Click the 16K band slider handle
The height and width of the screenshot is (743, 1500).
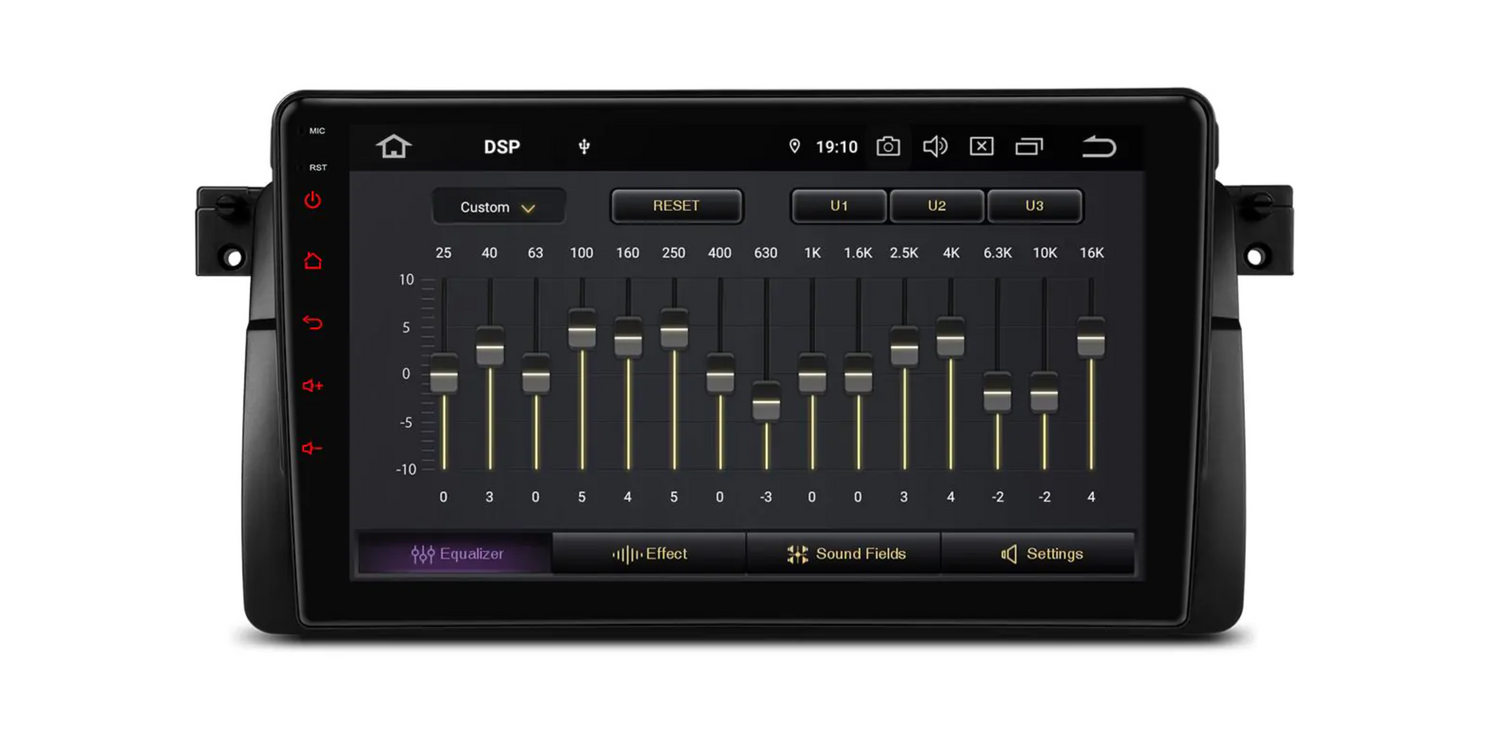coord(1091,337)
